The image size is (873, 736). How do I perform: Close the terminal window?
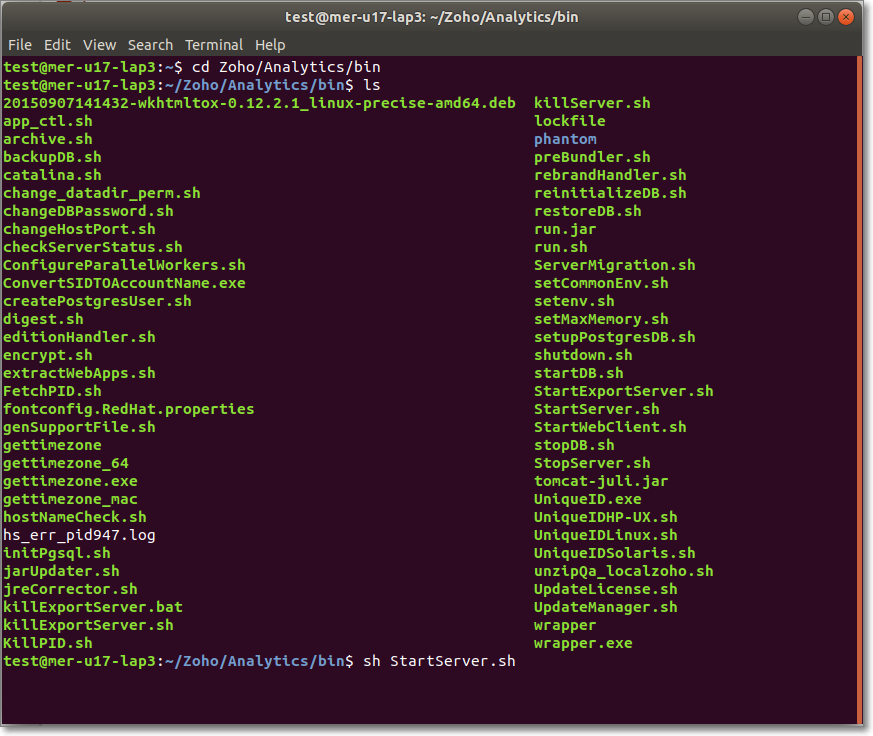[846, 17]
